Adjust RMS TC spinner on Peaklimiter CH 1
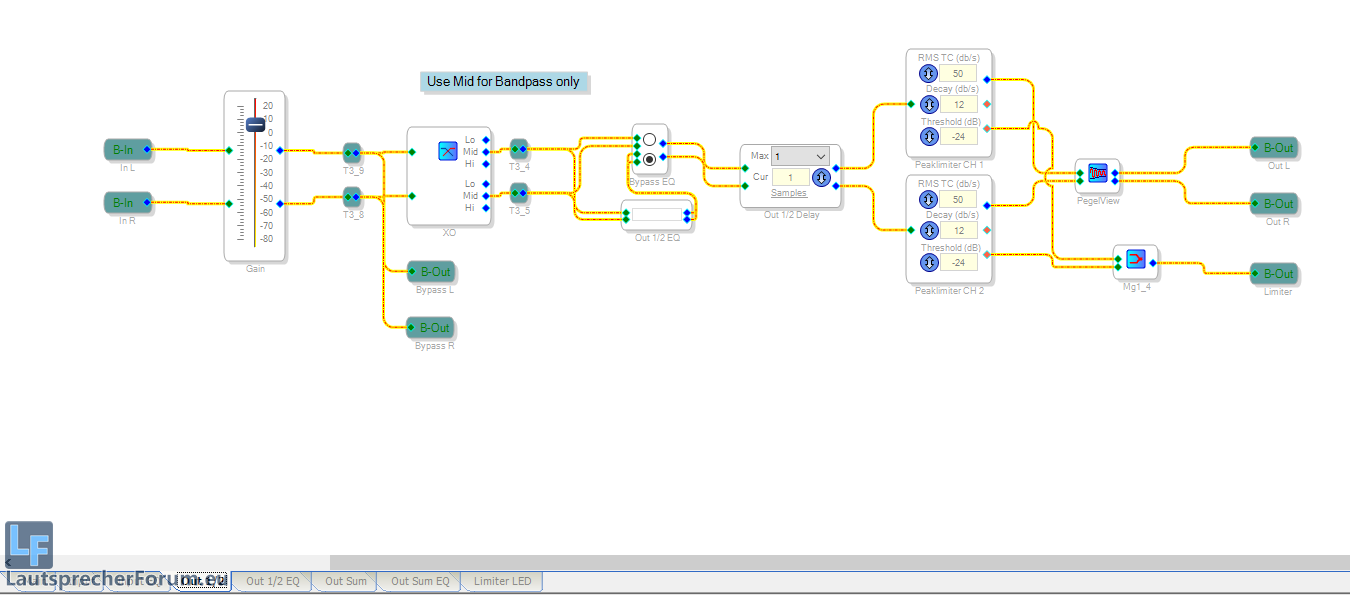Screen dimensions: 1350x596 (x=928, y=75)
